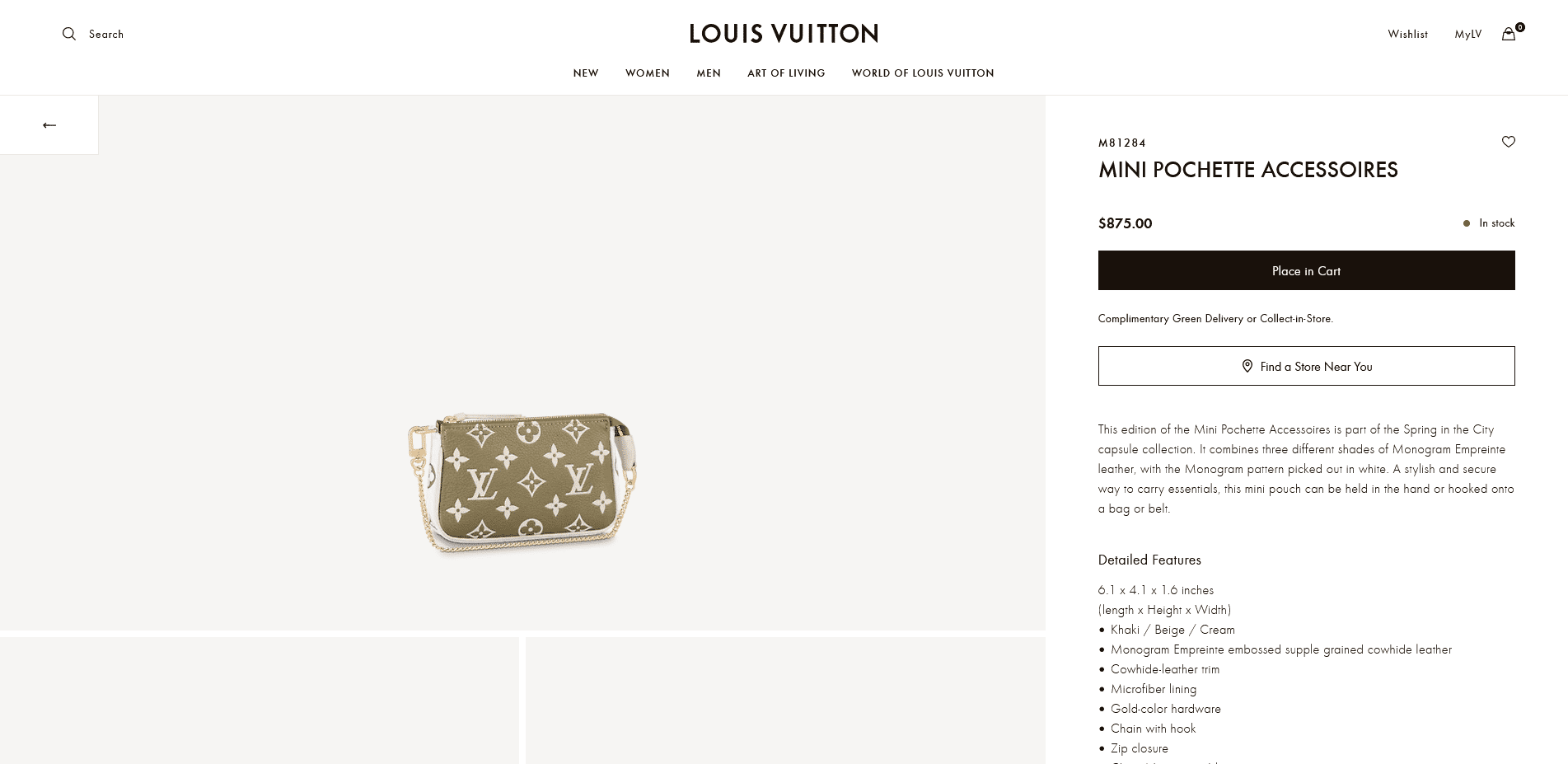The image size is (1568, 764).
Task: Click the In stock status indicator
Action: [1489, 223]
